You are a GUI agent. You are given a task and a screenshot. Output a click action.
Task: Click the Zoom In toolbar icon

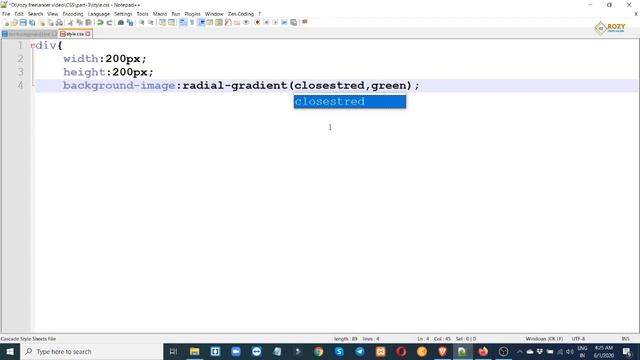(142, 22)
